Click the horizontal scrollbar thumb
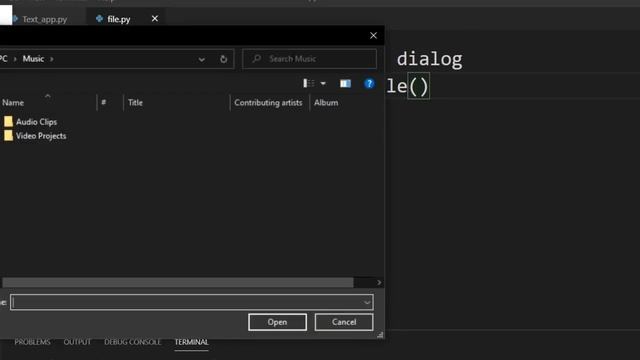This screenshot has height=360, width=640. 178,282
